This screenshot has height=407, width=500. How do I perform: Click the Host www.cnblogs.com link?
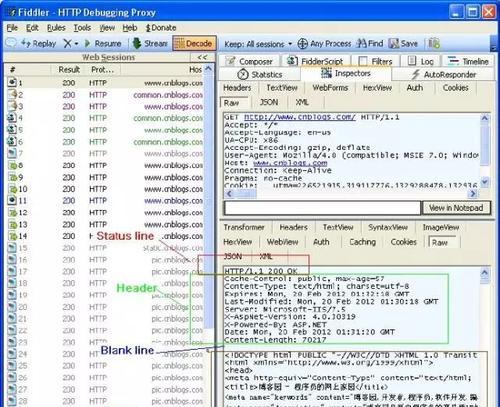(x=290, y=163)
